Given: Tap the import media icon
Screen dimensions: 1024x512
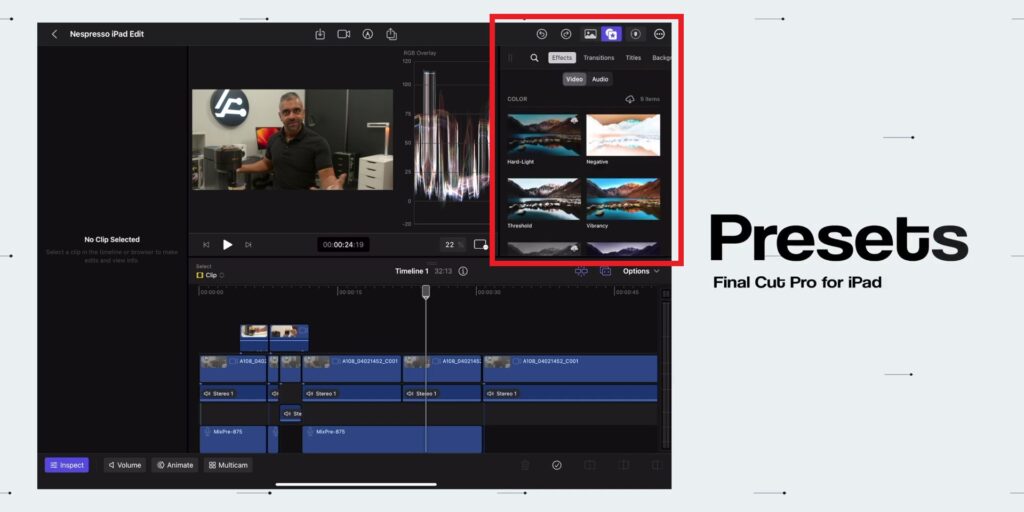Looking at the screenshot, I should pos(320,34).
